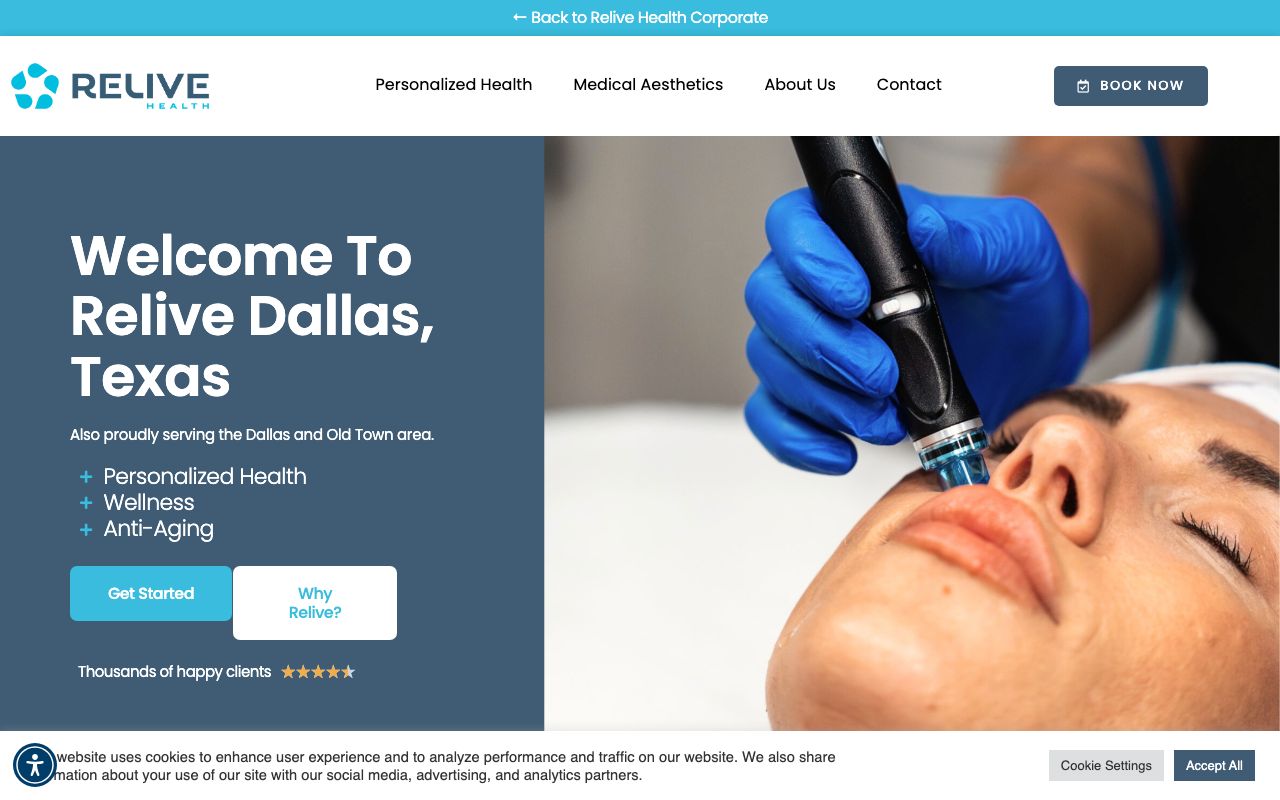Open the Contact page
The image size is (1280, 800).
(x=909, y=85)
